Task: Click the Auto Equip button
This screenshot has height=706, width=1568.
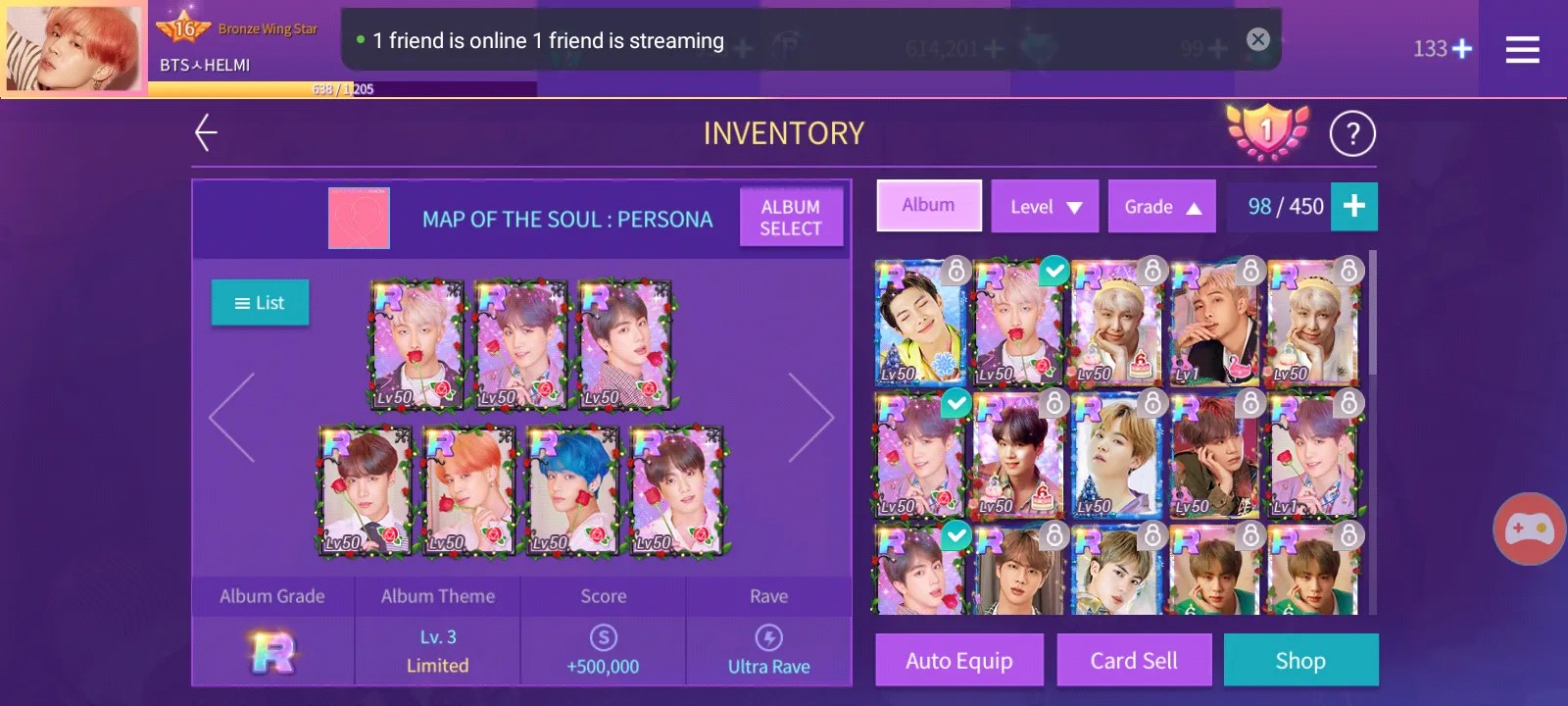Action: tap(959, 660)
